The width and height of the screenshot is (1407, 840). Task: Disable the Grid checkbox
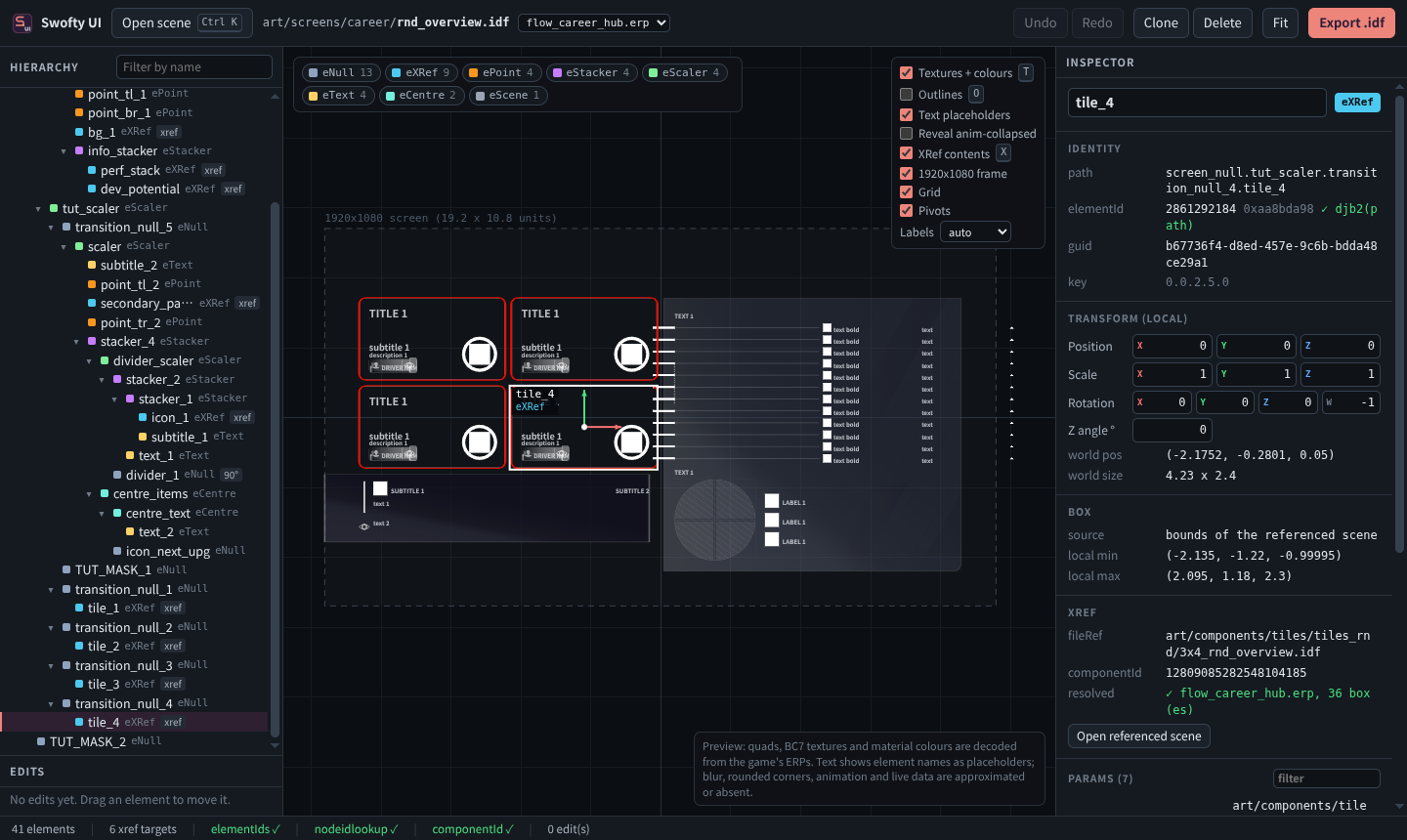[907, 192]
